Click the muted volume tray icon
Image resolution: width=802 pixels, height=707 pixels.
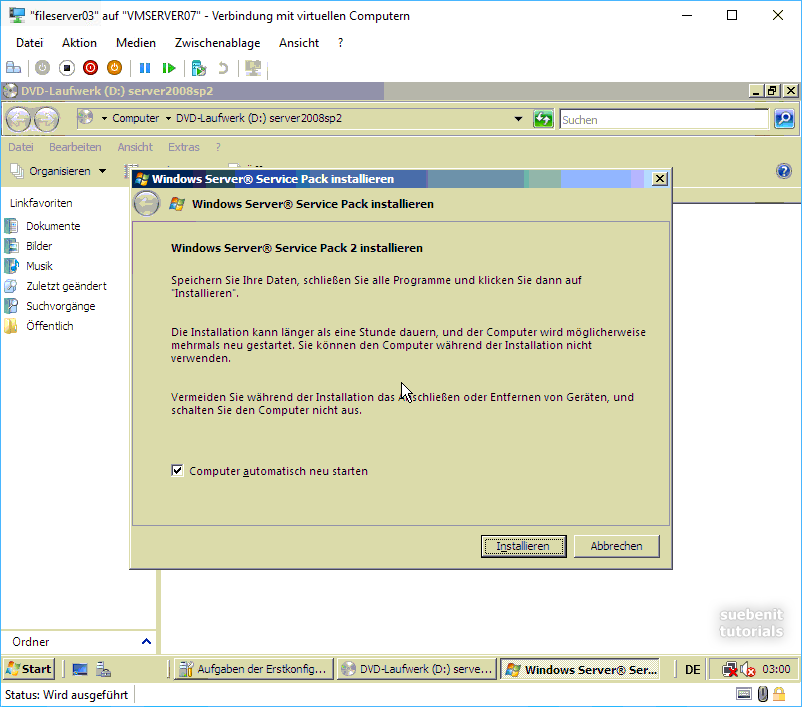pos(748,669)
